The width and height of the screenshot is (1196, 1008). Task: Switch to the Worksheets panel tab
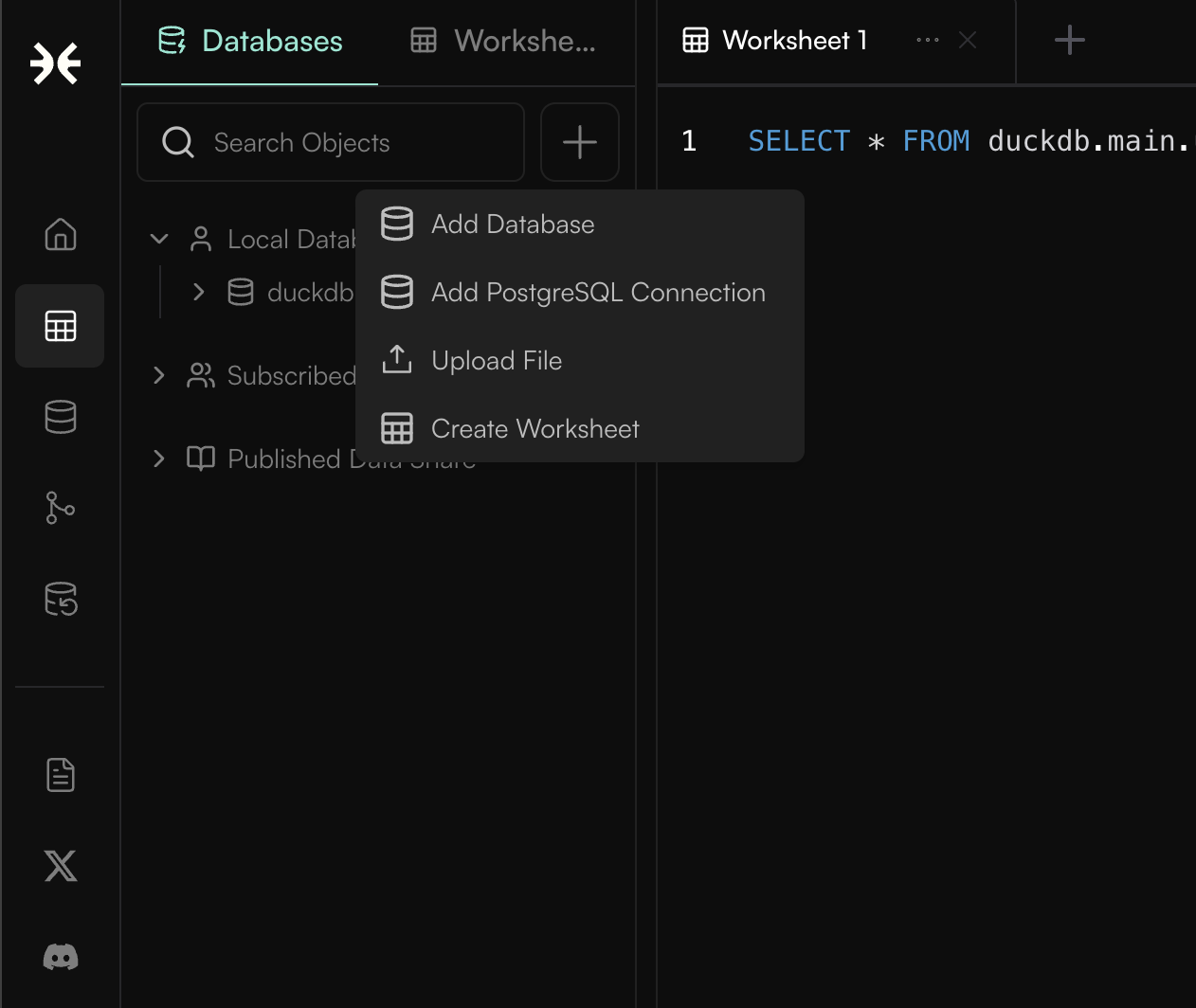pyautogui.click(x=504, y=42)
